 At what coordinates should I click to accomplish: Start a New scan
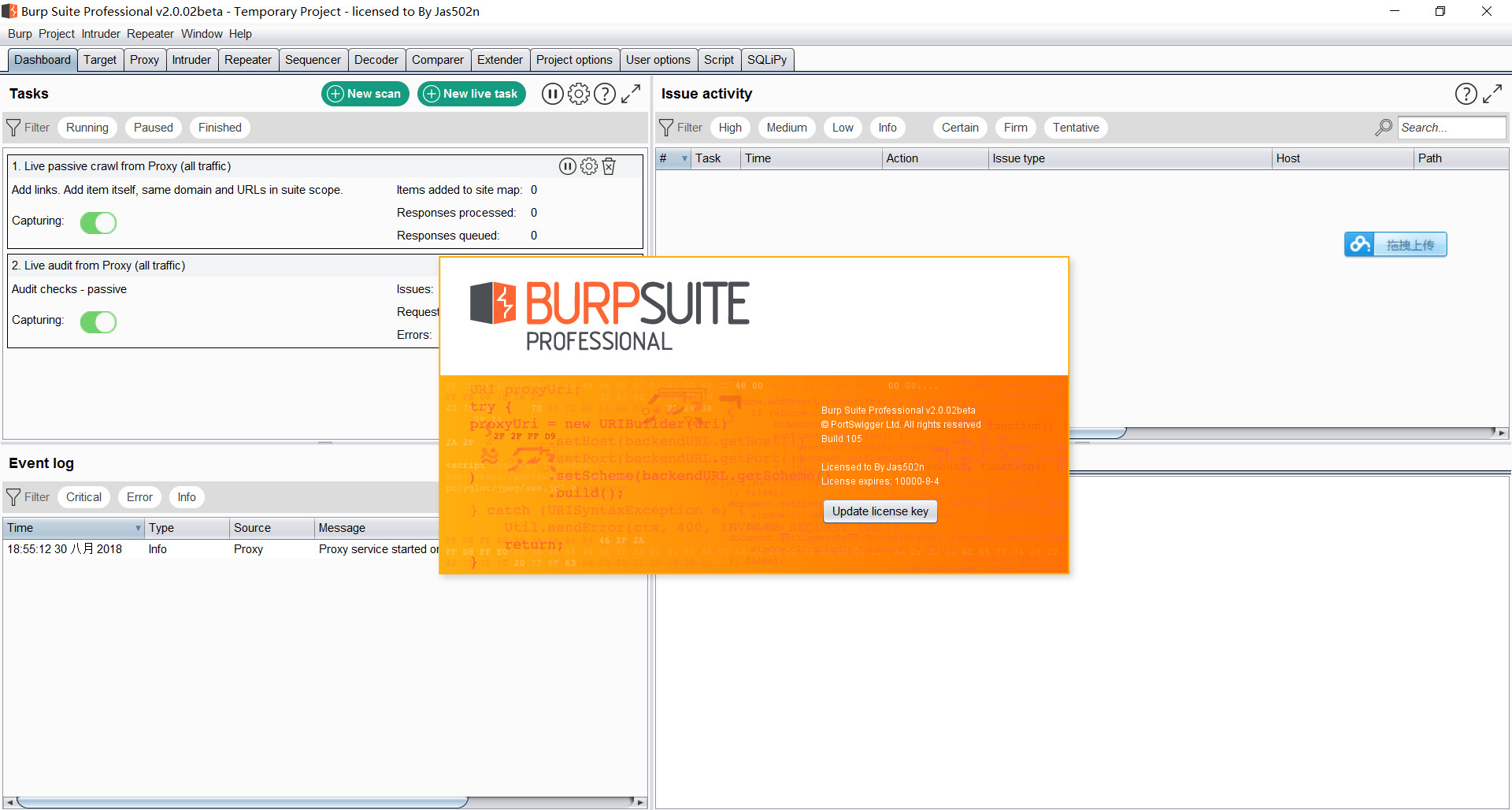[365, 94]
